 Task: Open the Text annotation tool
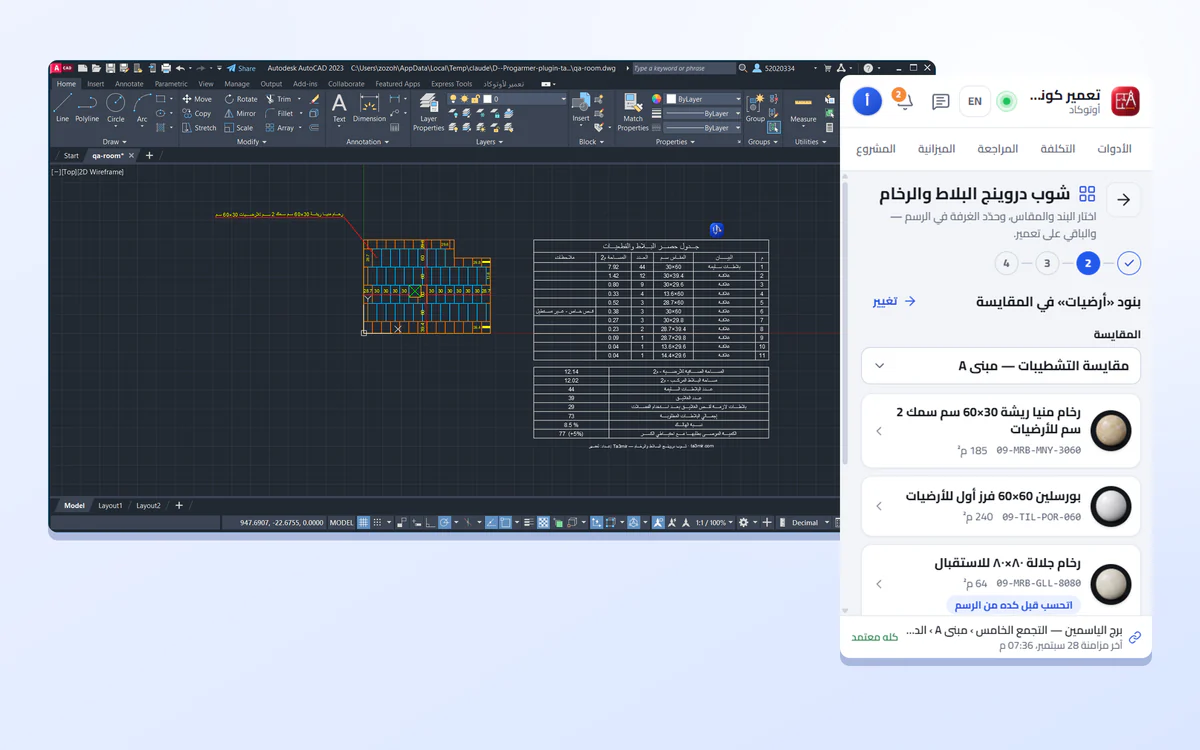pyautogui.click(x=339, y=108)
